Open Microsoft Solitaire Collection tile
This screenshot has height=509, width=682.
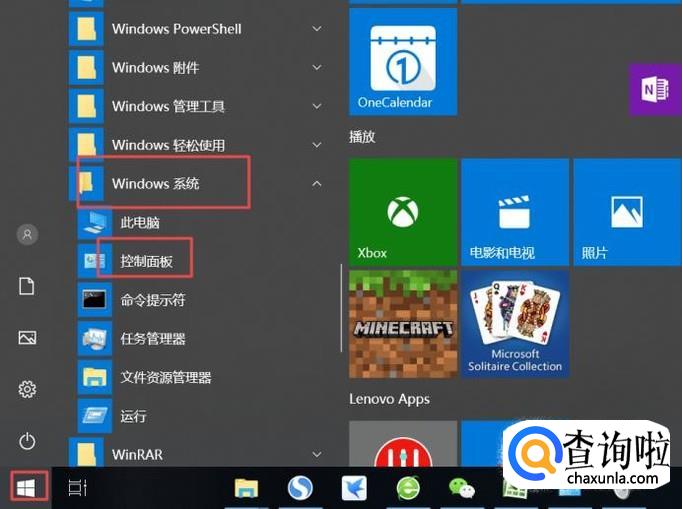[x=514, y=324]
